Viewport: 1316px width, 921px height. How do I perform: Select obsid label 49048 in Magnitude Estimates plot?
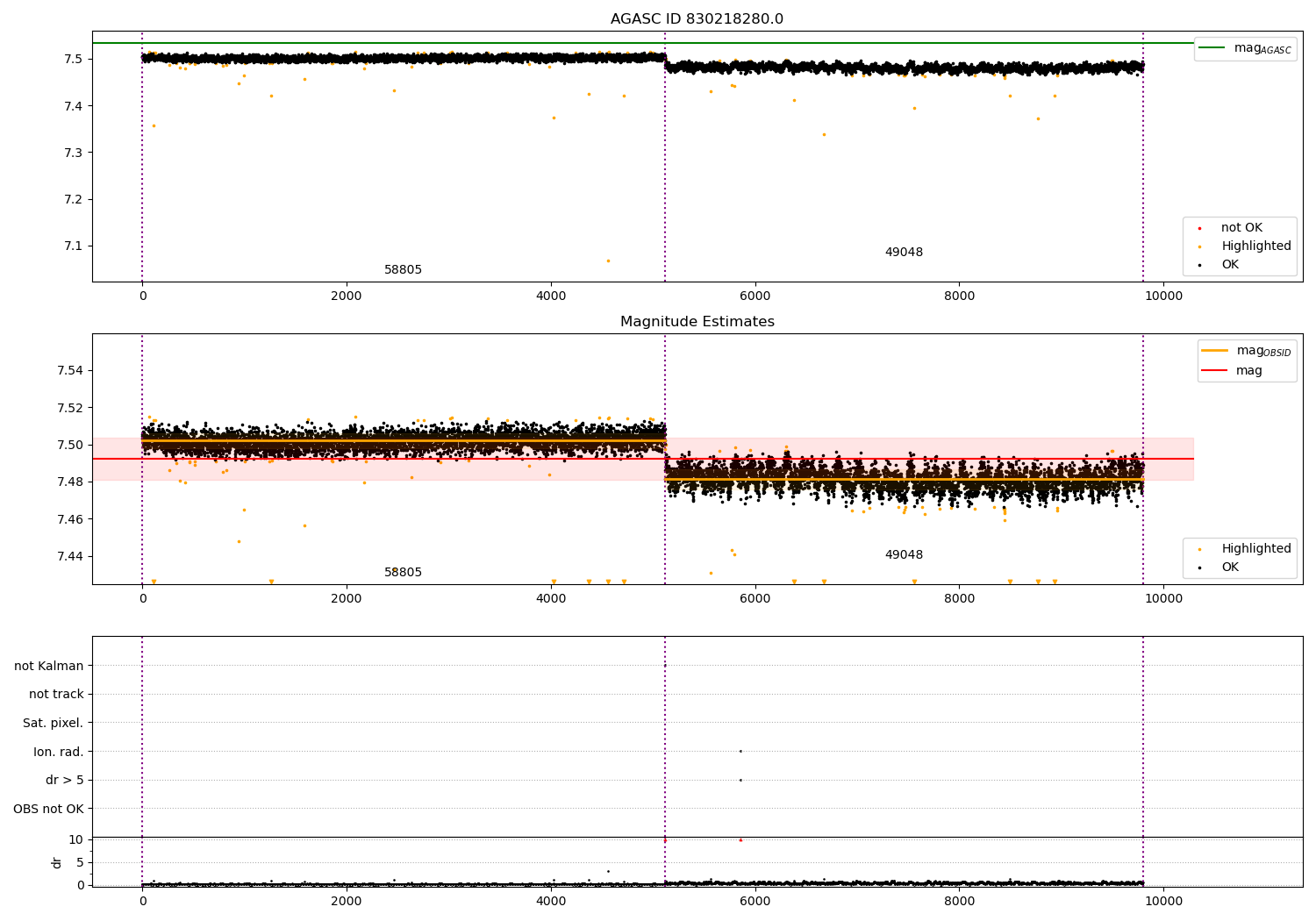tap(904, 555)
